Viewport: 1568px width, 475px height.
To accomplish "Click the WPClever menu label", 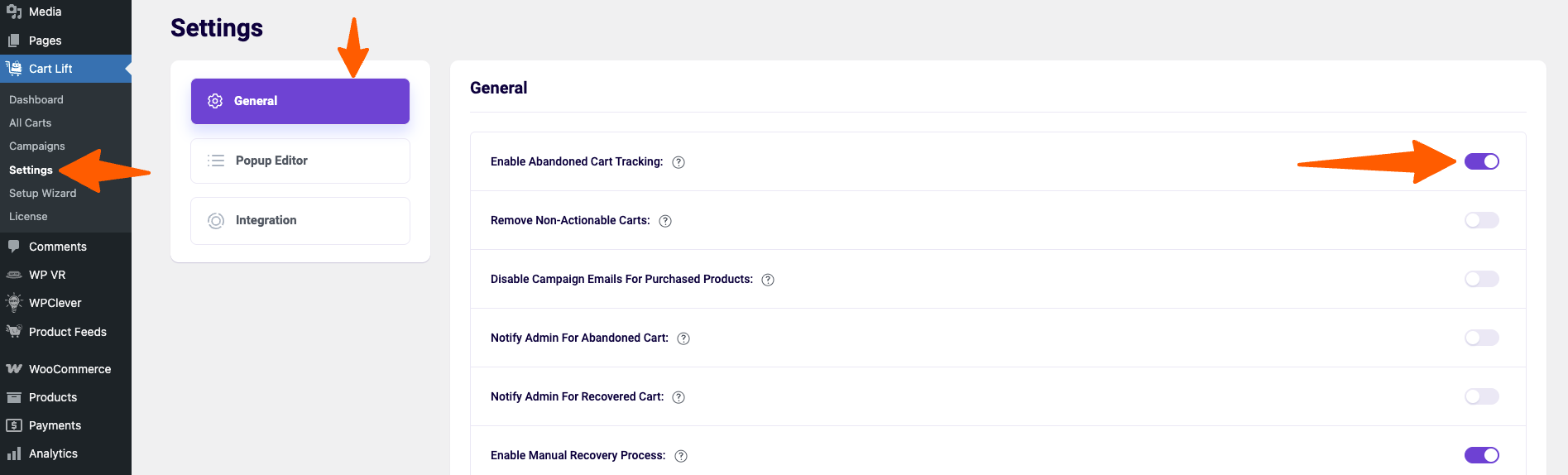I will tap(55, 303).
